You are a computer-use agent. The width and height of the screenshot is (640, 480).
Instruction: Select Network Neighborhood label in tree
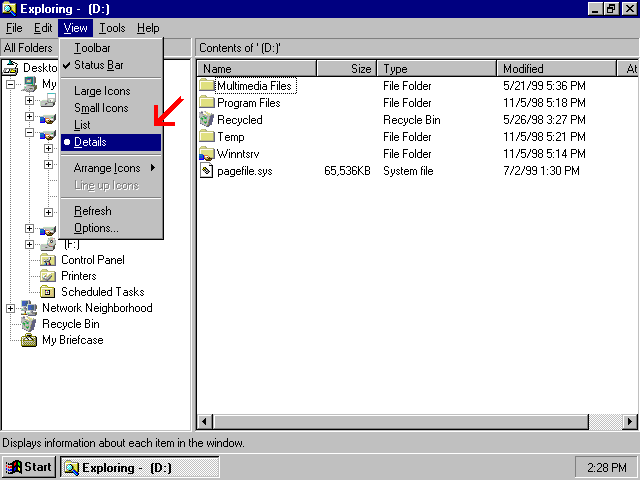(x=97, y=308)
